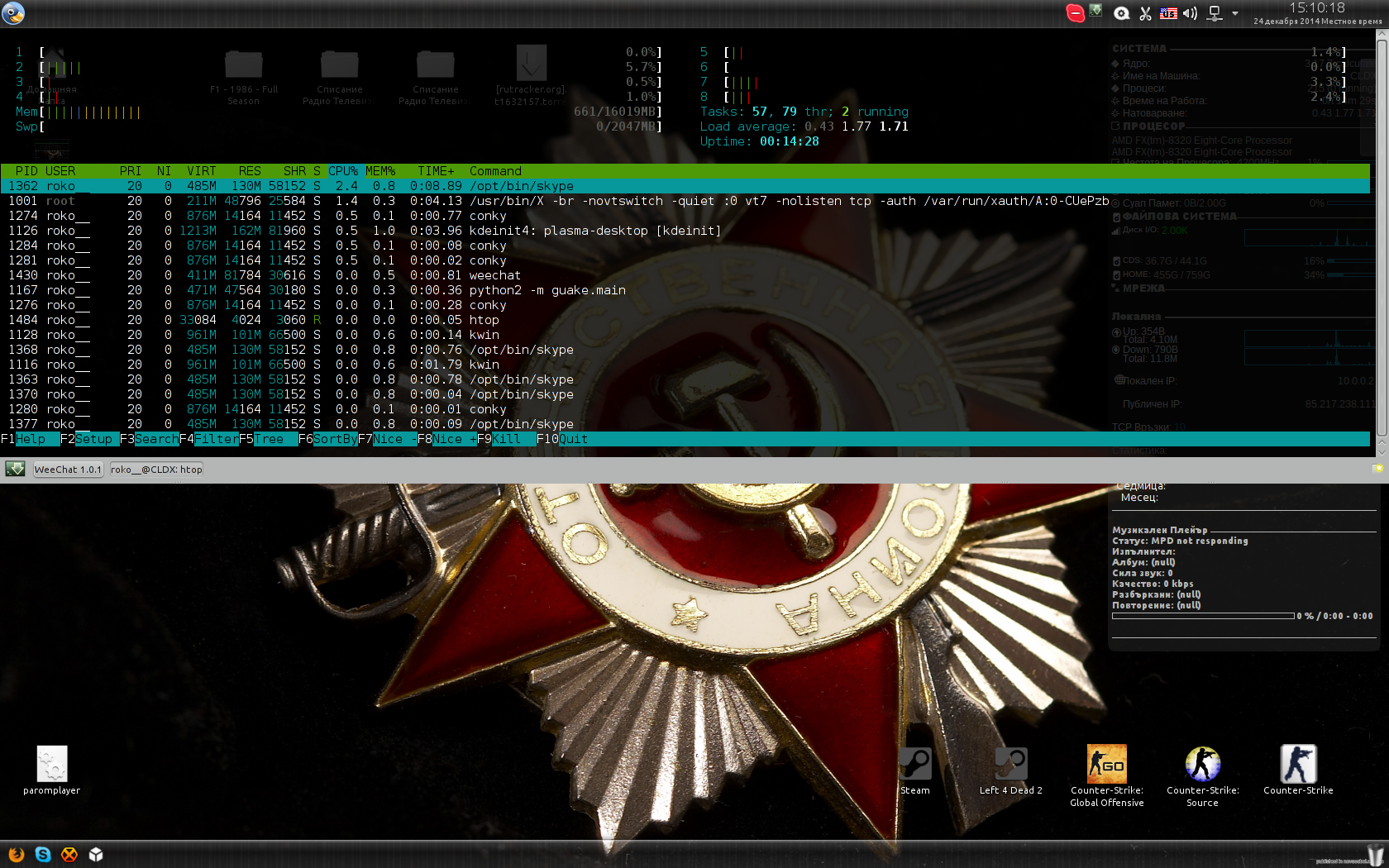Select the weechat process row (PID 1430)
This screenshot has height=868, width=1389.
pyautogui.click(x=685, y=275)
